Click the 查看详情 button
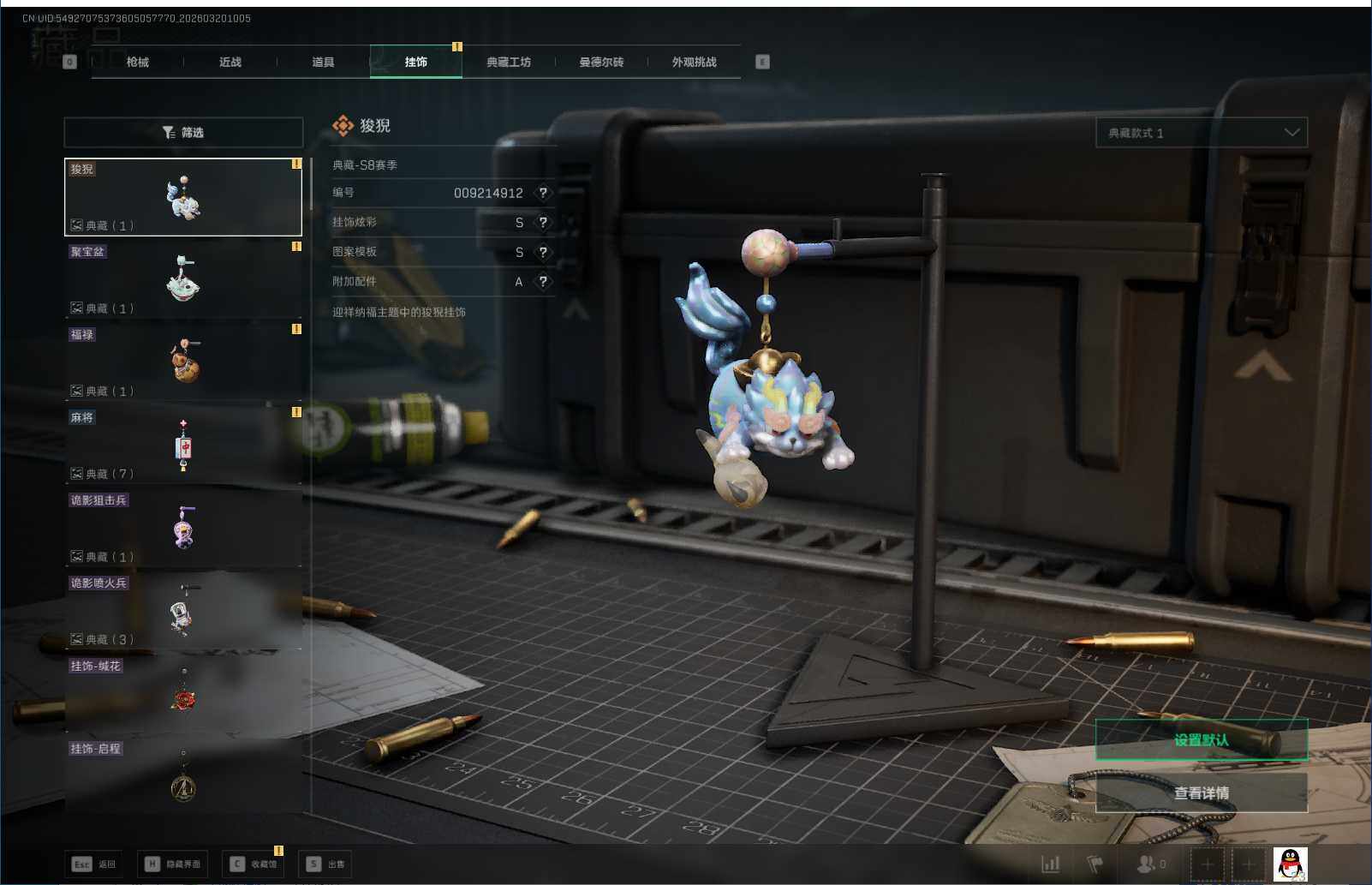Viewport: 1372px width, 885px height. (1202, 792)
